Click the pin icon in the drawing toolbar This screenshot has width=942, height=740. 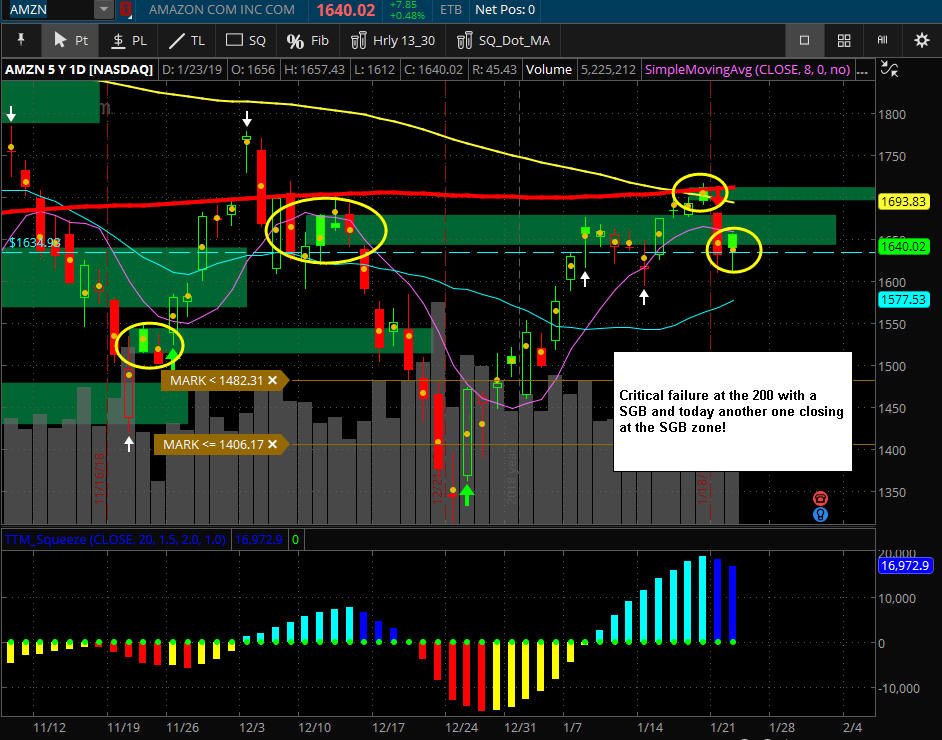point(21,40)
